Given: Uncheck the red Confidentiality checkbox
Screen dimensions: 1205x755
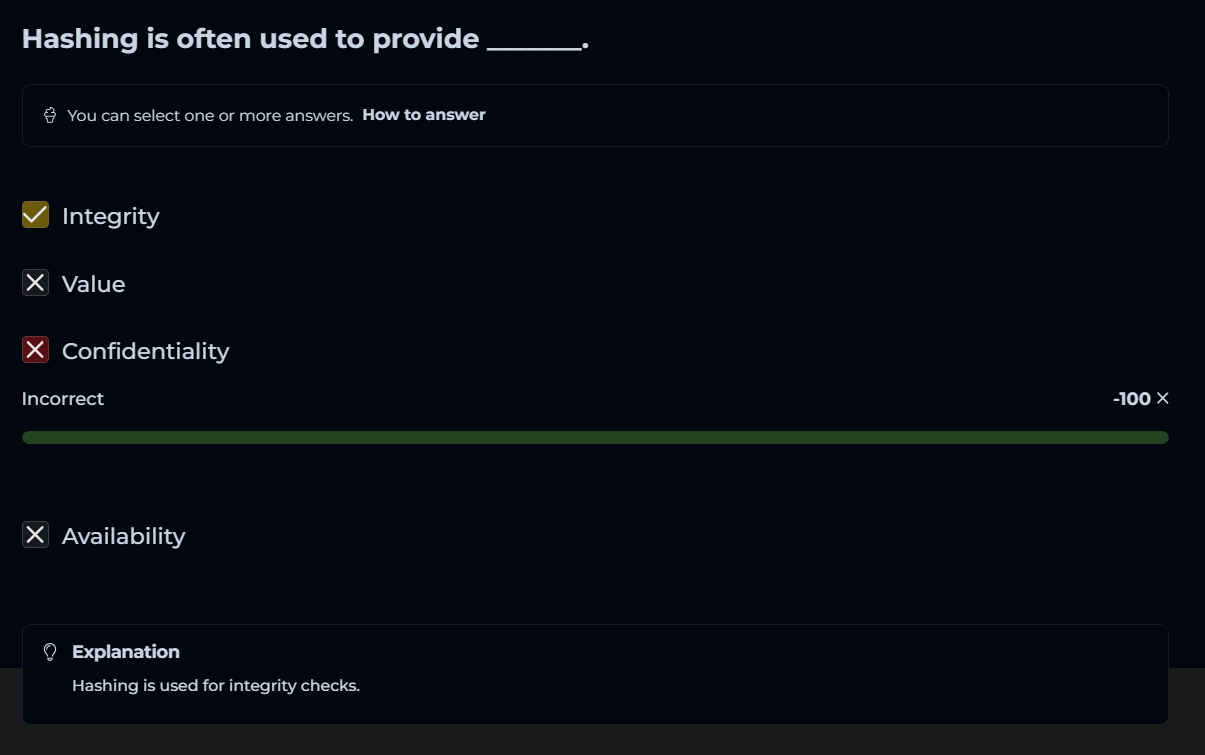Looking at the screenshot, I should pyautogui.click(x=36, y=350).
